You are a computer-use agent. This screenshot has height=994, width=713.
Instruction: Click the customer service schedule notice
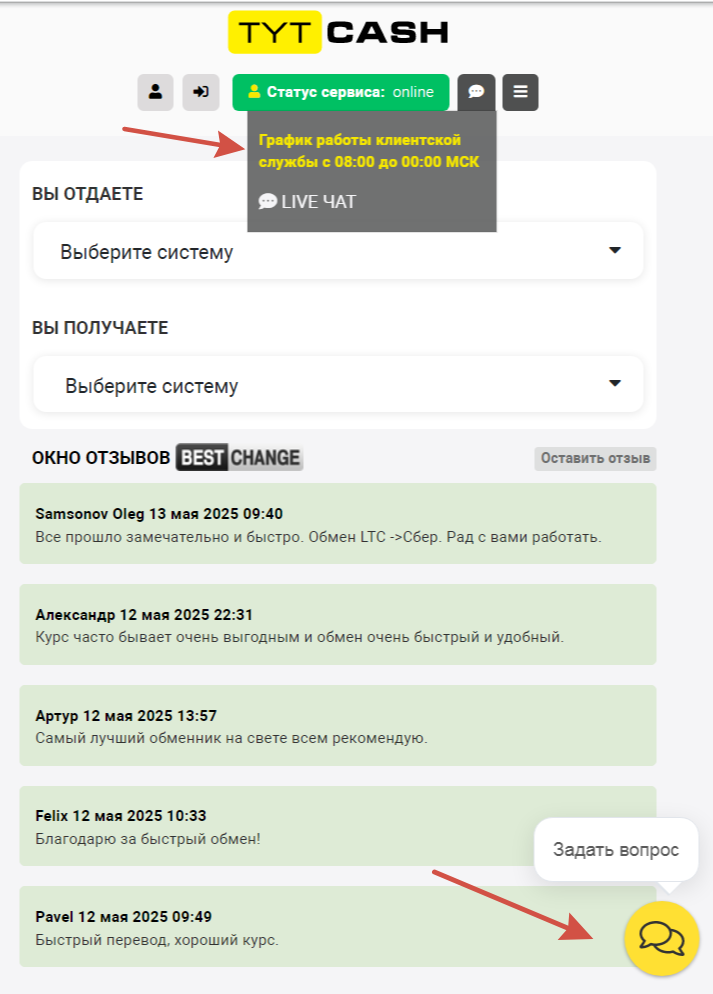369,151
